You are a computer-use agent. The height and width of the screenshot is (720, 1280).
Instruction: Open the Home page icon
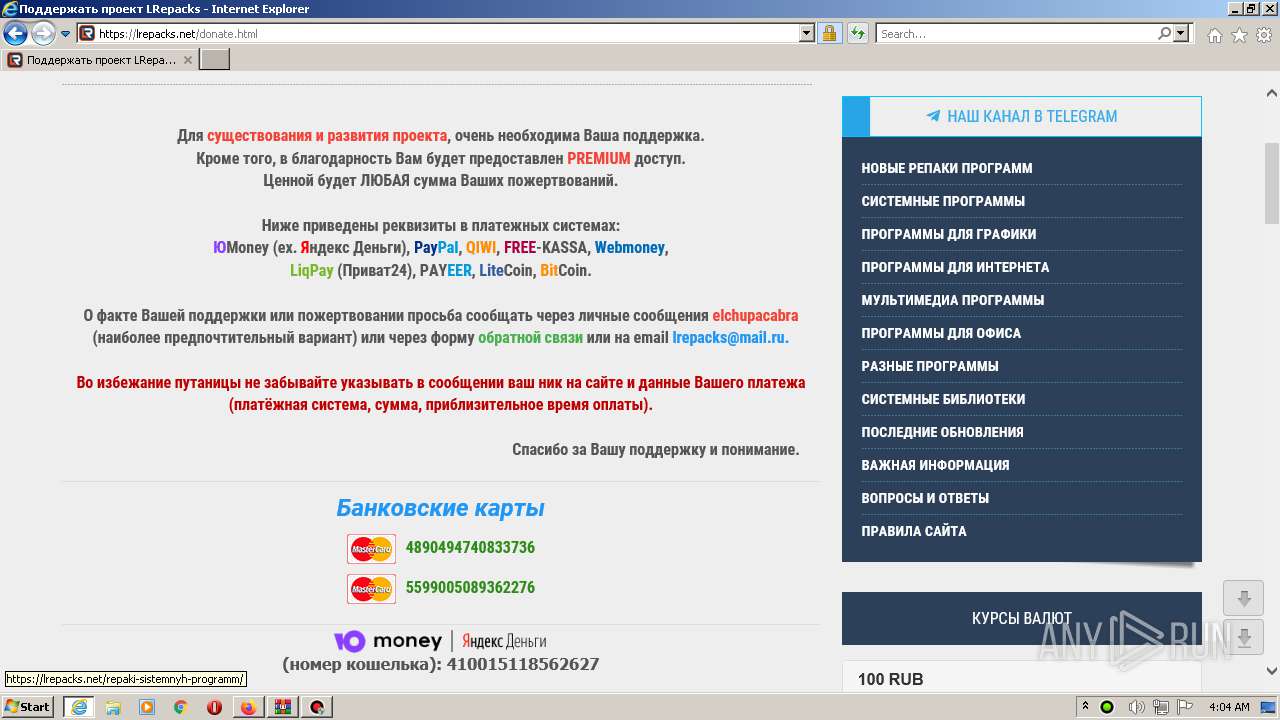(1214, 35)
